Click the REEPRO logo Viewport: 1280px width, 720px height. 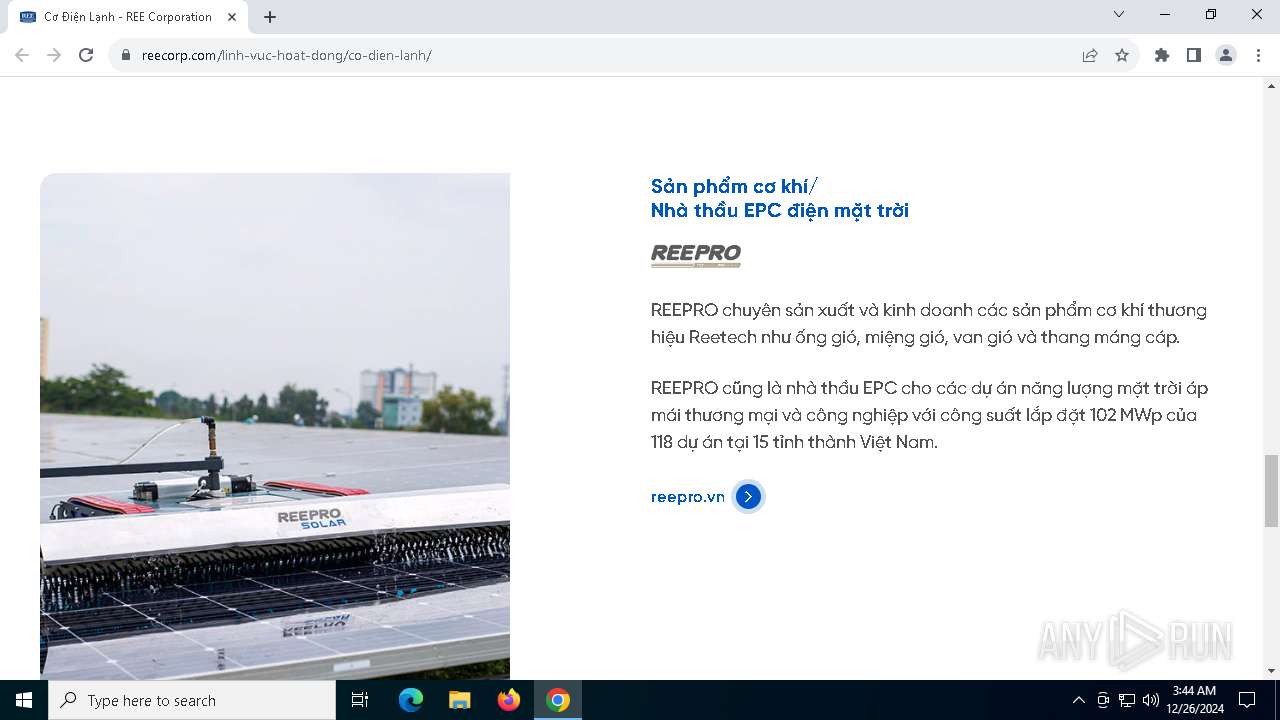696,256
